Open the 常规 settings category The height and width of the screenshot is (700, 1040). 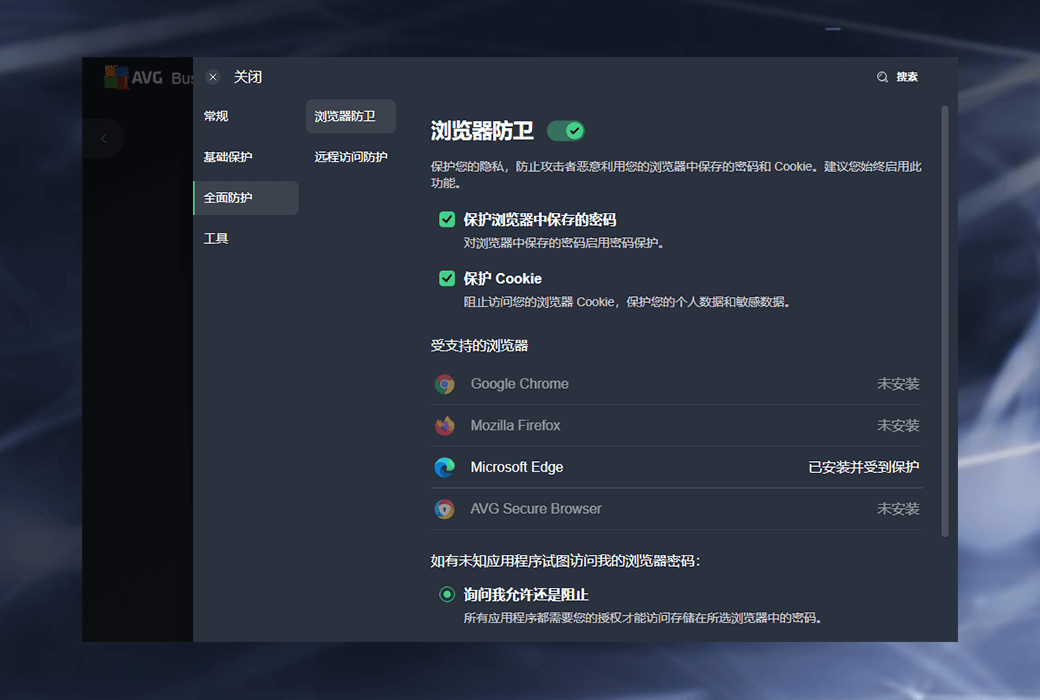click(x=216, y=116)
